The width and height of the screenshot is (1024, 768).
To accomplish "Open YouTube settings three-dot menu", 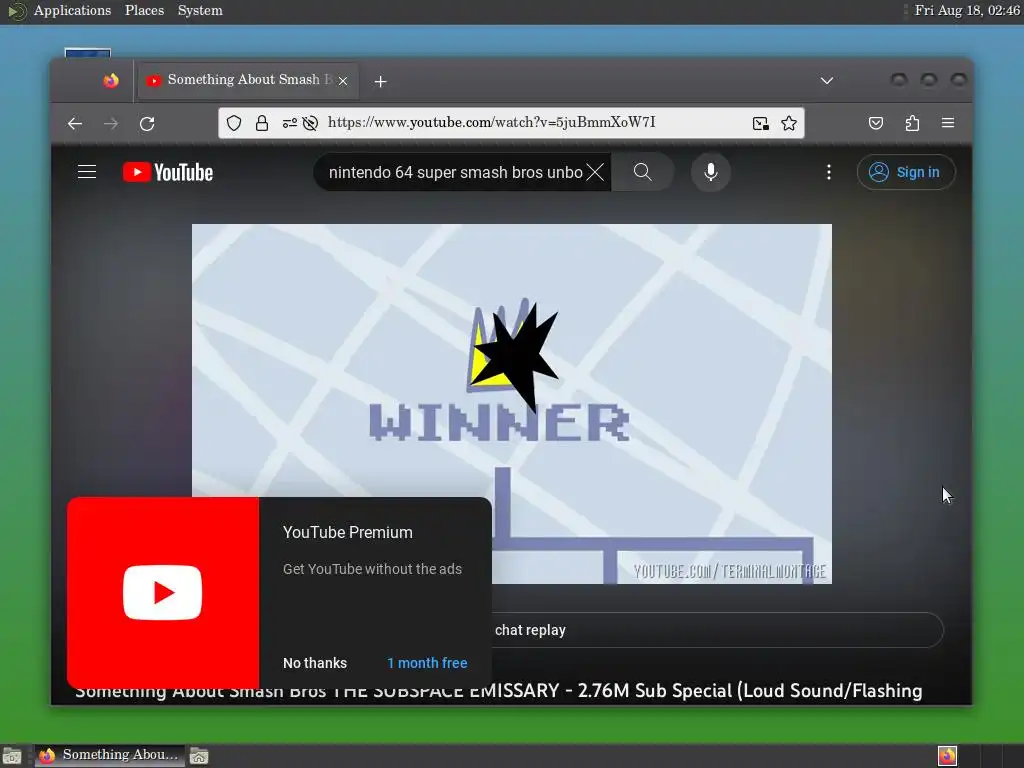I will tap(829, 172).
